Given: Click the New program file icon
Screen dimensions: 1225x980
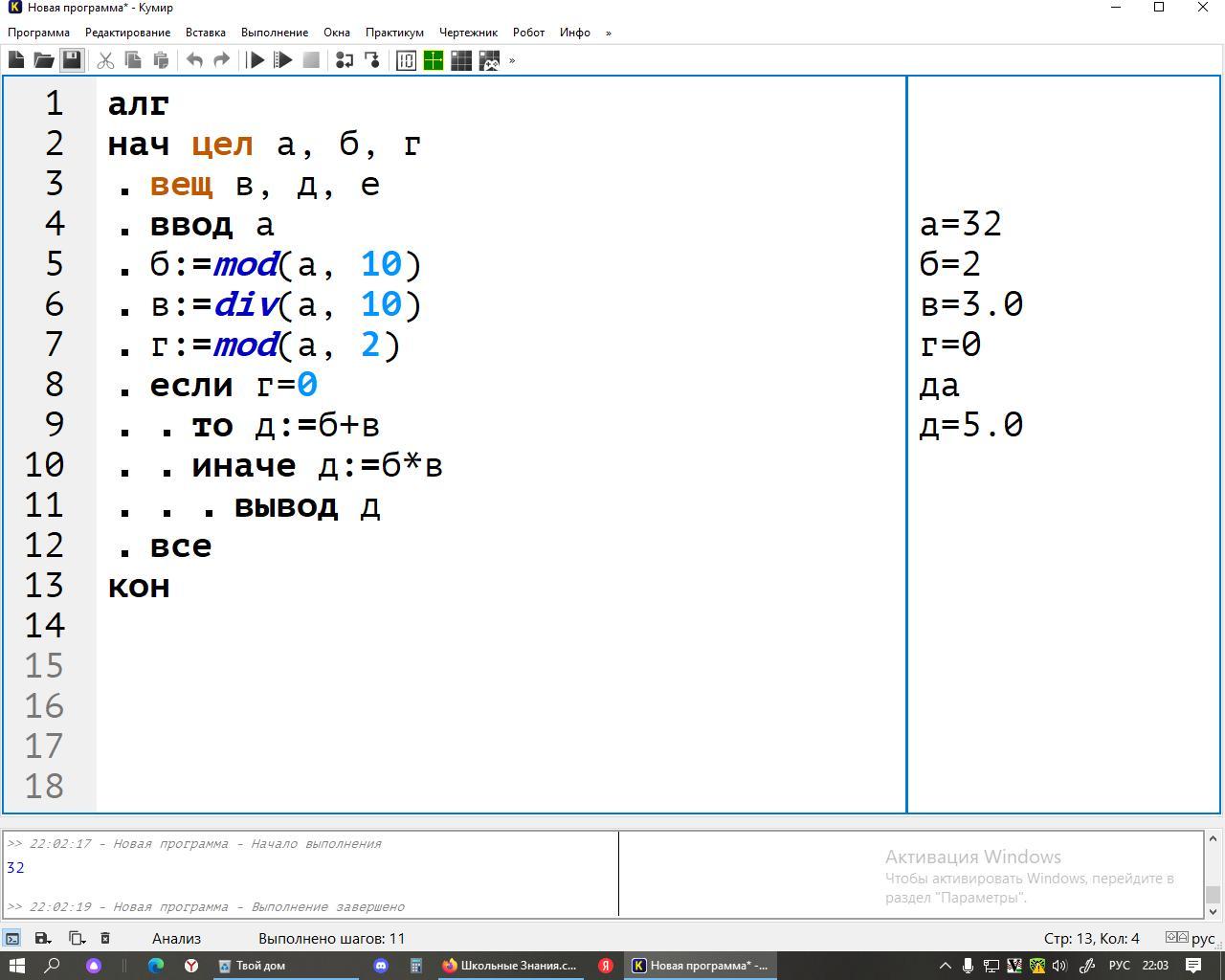Looking at the screenshot, I should click(x=16, y=60).
